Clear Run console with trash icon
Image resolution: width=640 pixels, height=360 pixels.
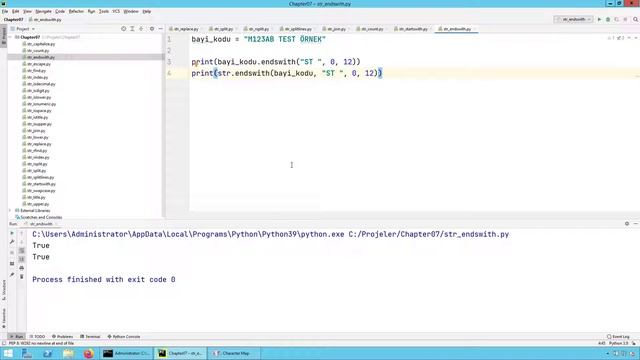coord(22,277)
